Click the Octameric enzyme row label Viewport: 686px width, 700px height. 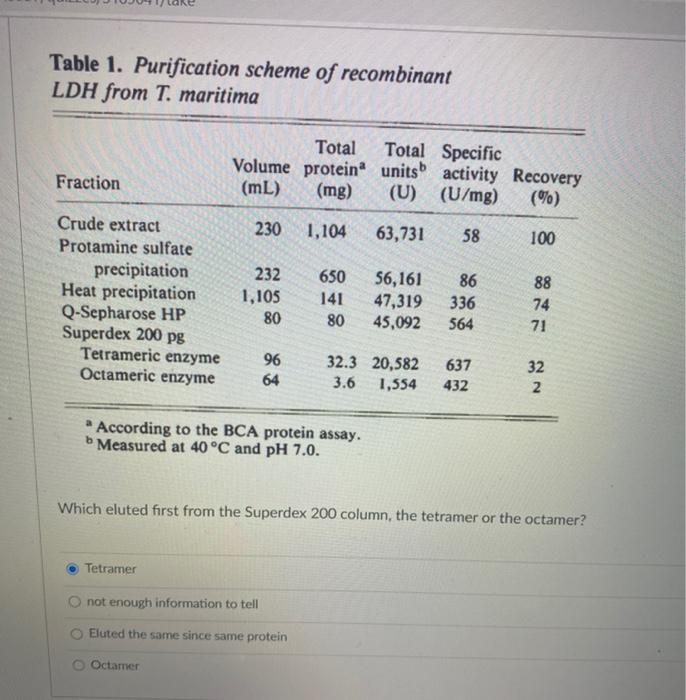pyautogui.click(x=148, y=376)
